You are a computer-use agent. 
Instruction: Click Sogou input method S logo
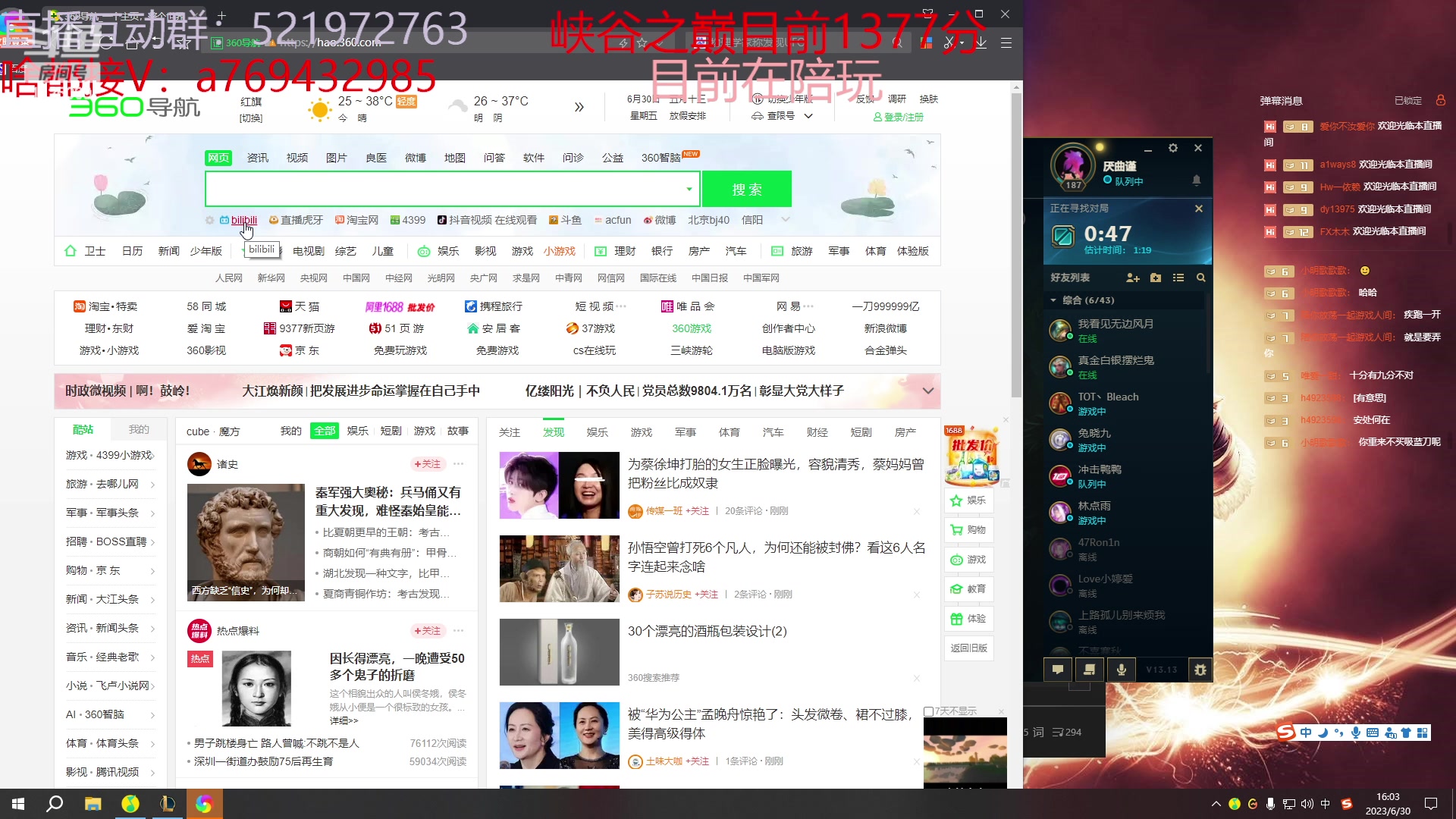(x=1285, y=733)
